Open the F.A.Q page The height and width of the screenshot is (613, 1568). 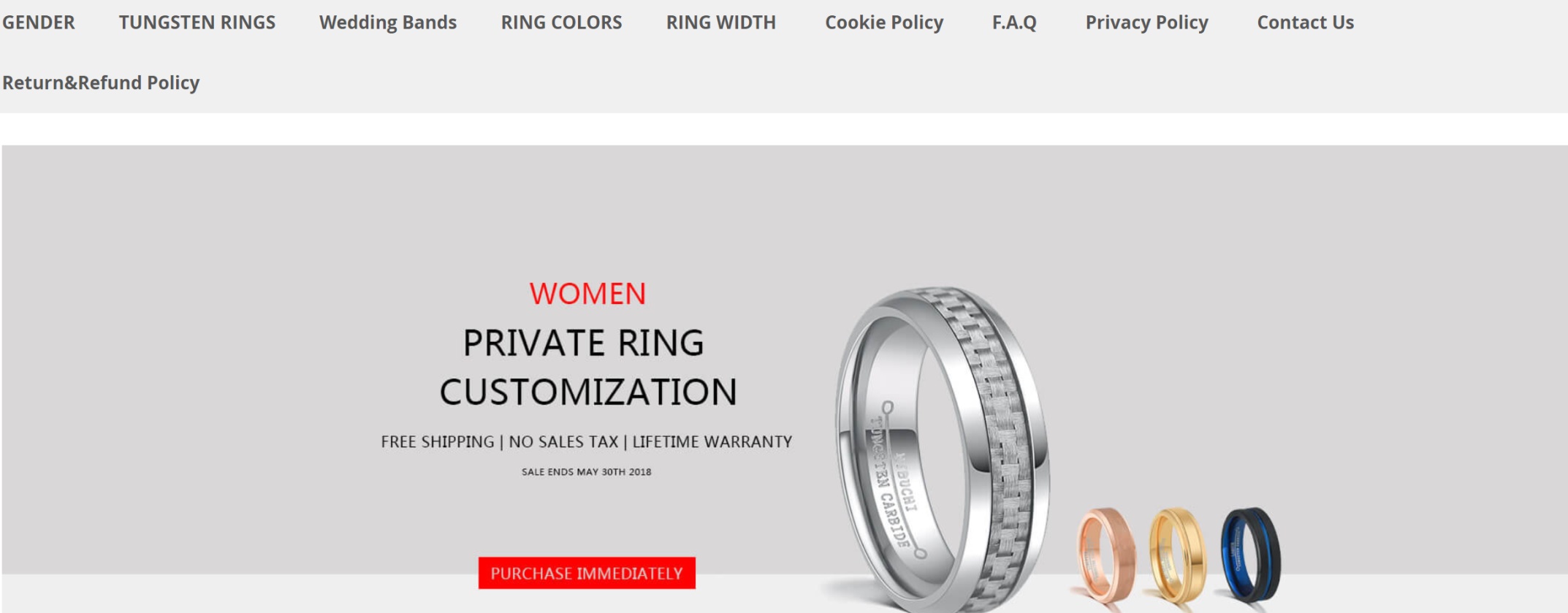[1014, 23]
